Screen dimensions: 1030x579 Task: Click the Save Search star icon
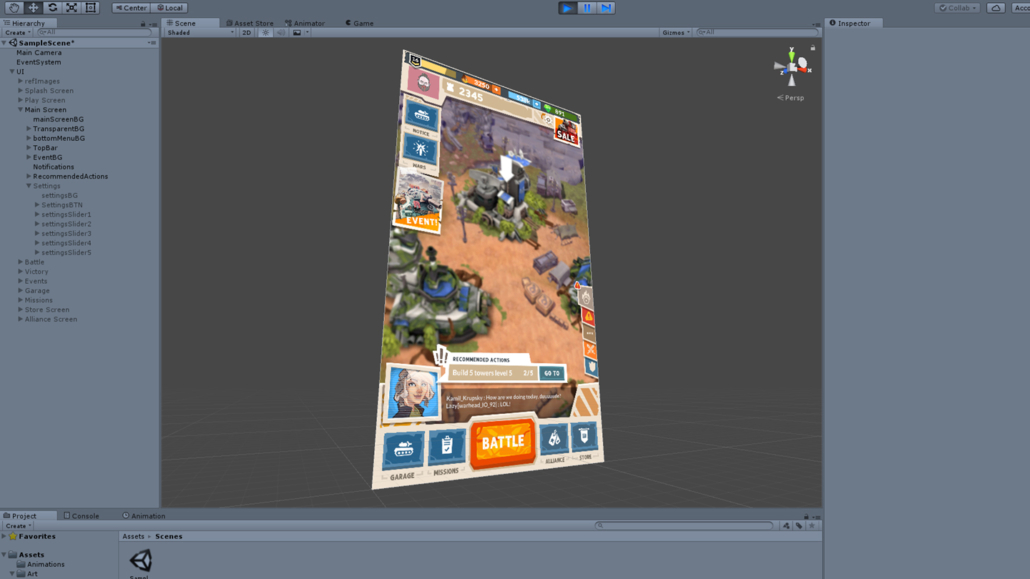point(812,526)
